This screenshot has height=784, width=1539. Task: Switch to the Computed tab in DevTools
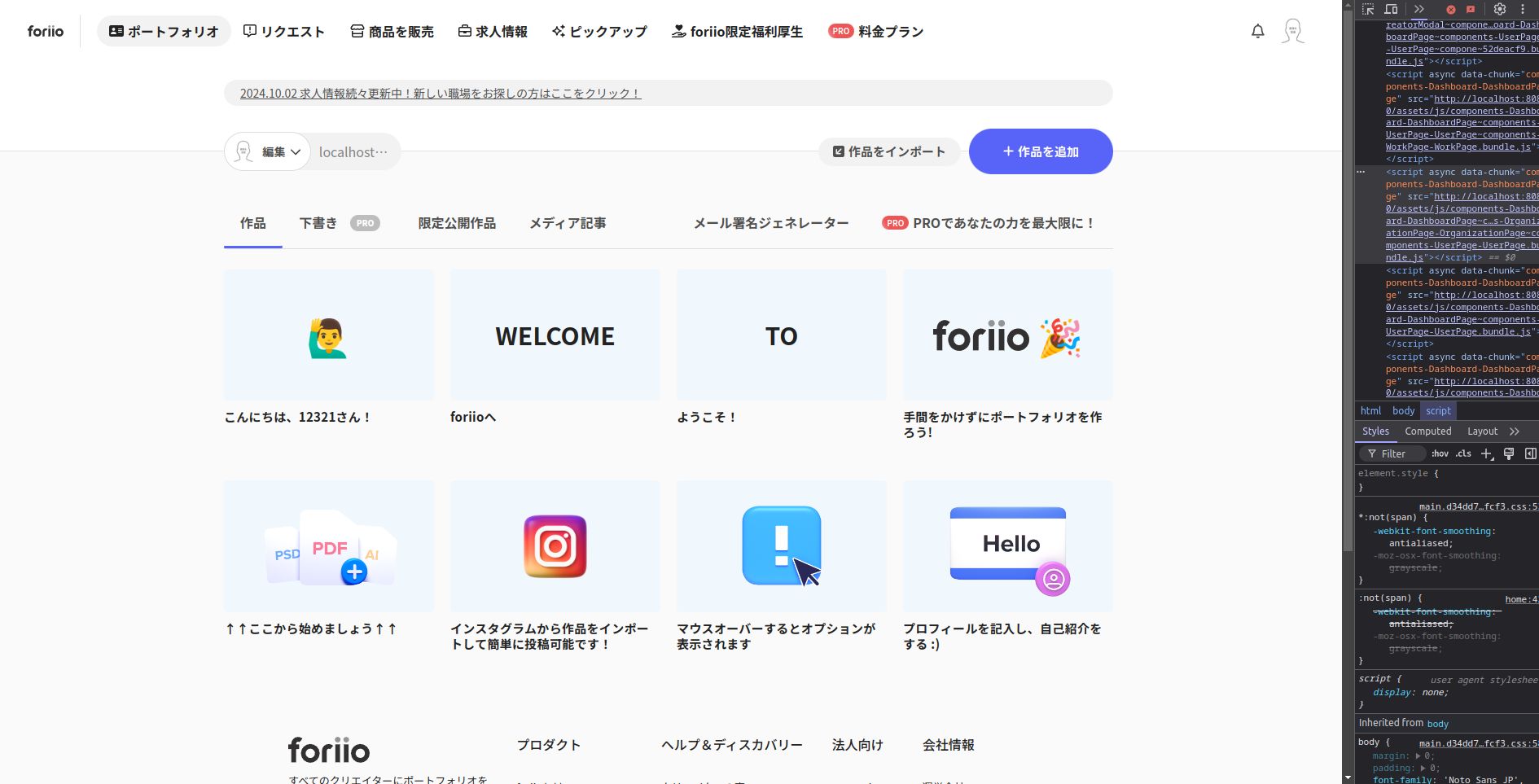click(1427, 431)
